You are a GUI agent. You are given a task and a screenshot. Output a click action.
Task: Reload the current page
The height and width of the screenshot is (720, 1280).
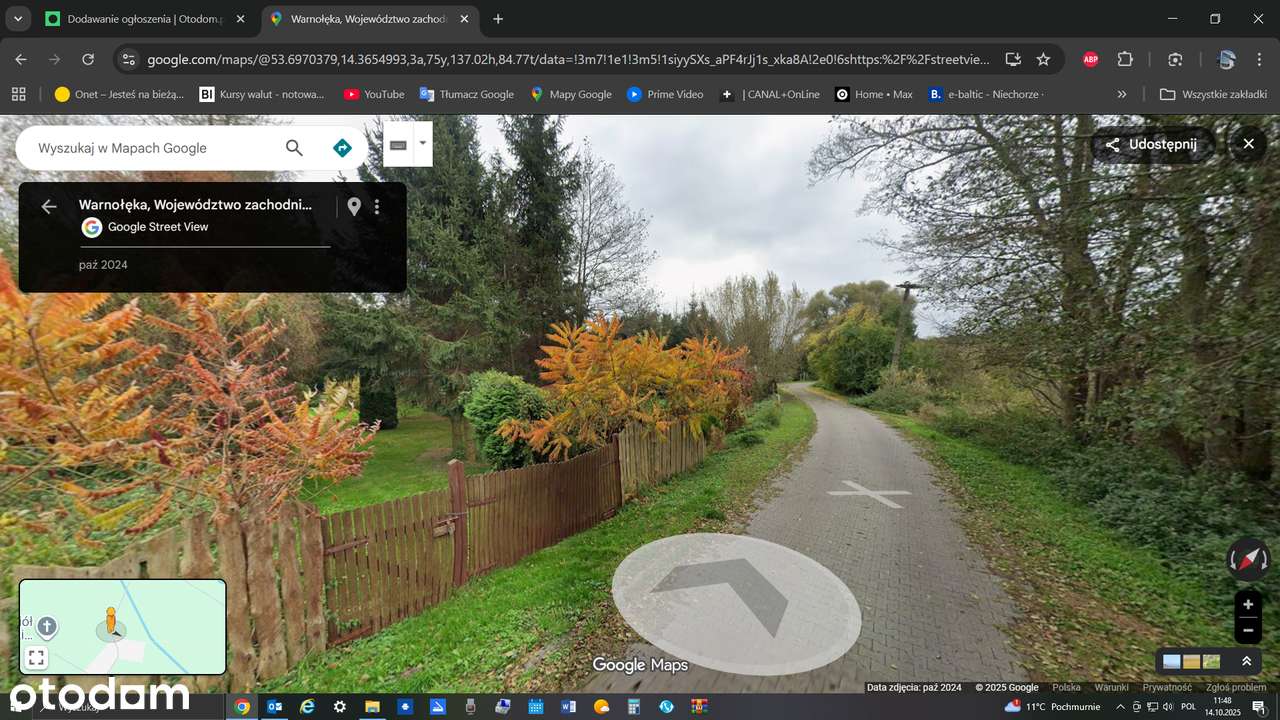[88, 59]
